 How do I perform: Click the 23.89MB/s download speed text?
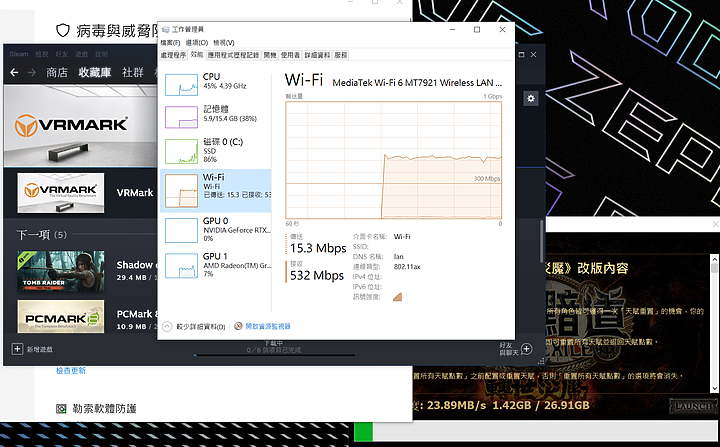pos(456,405)
